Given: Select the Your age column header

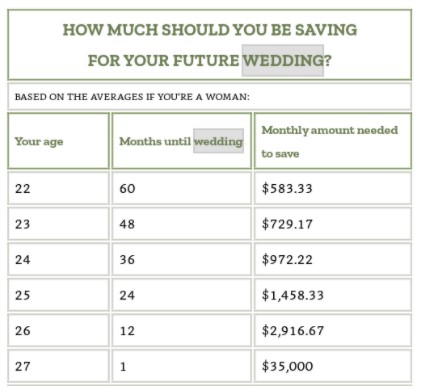Looking at the screenshot, I should point(58,141).
